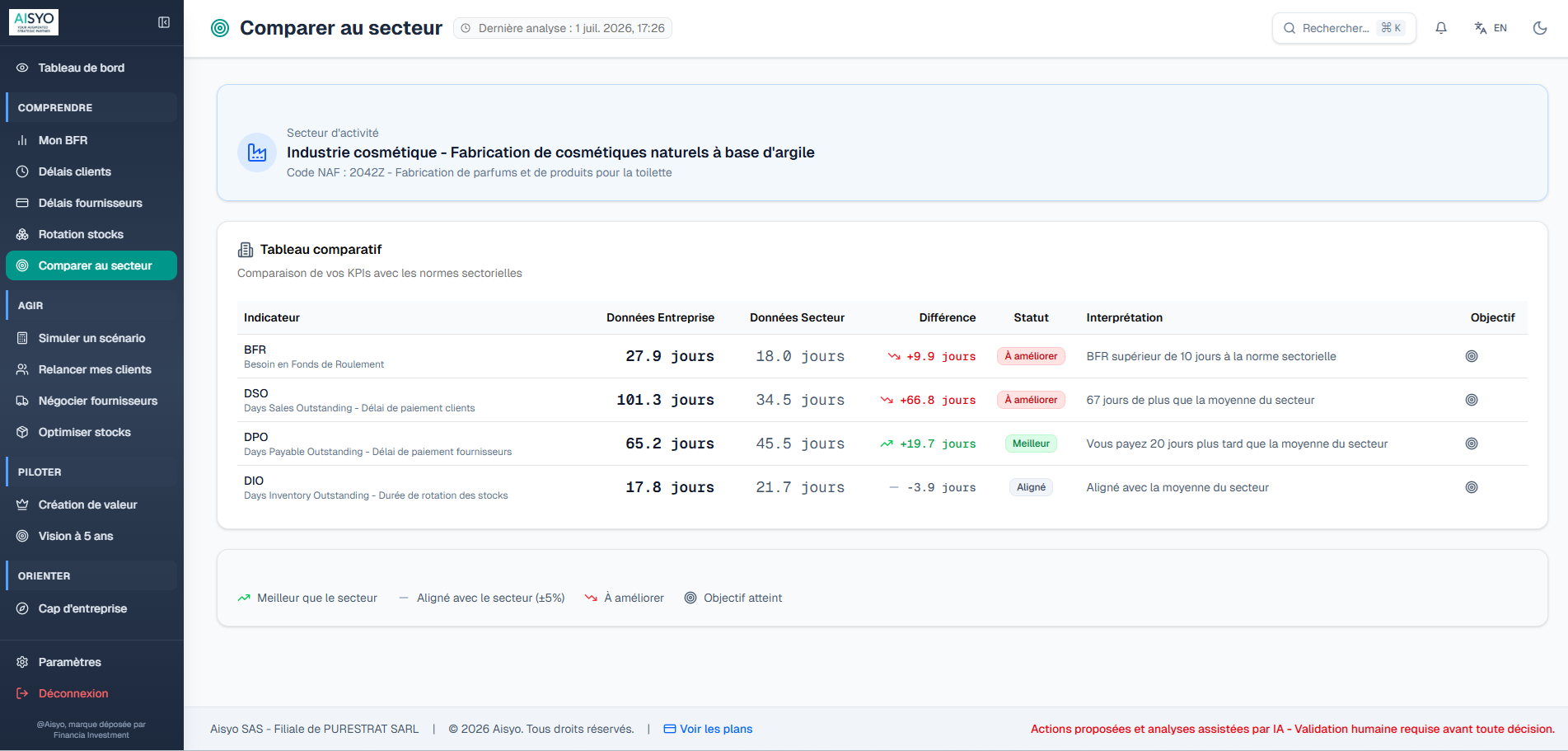
Task: Open Cap d'entreprise under ORIENTER
Action: 82,608
